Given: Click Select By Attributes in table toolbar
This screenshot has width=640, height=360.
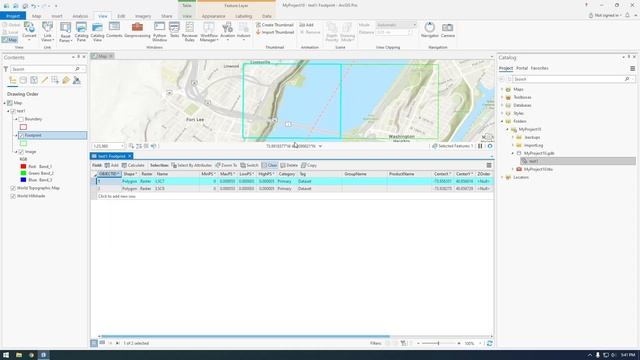Looking at the screenshot, I should tap(191, 165).
